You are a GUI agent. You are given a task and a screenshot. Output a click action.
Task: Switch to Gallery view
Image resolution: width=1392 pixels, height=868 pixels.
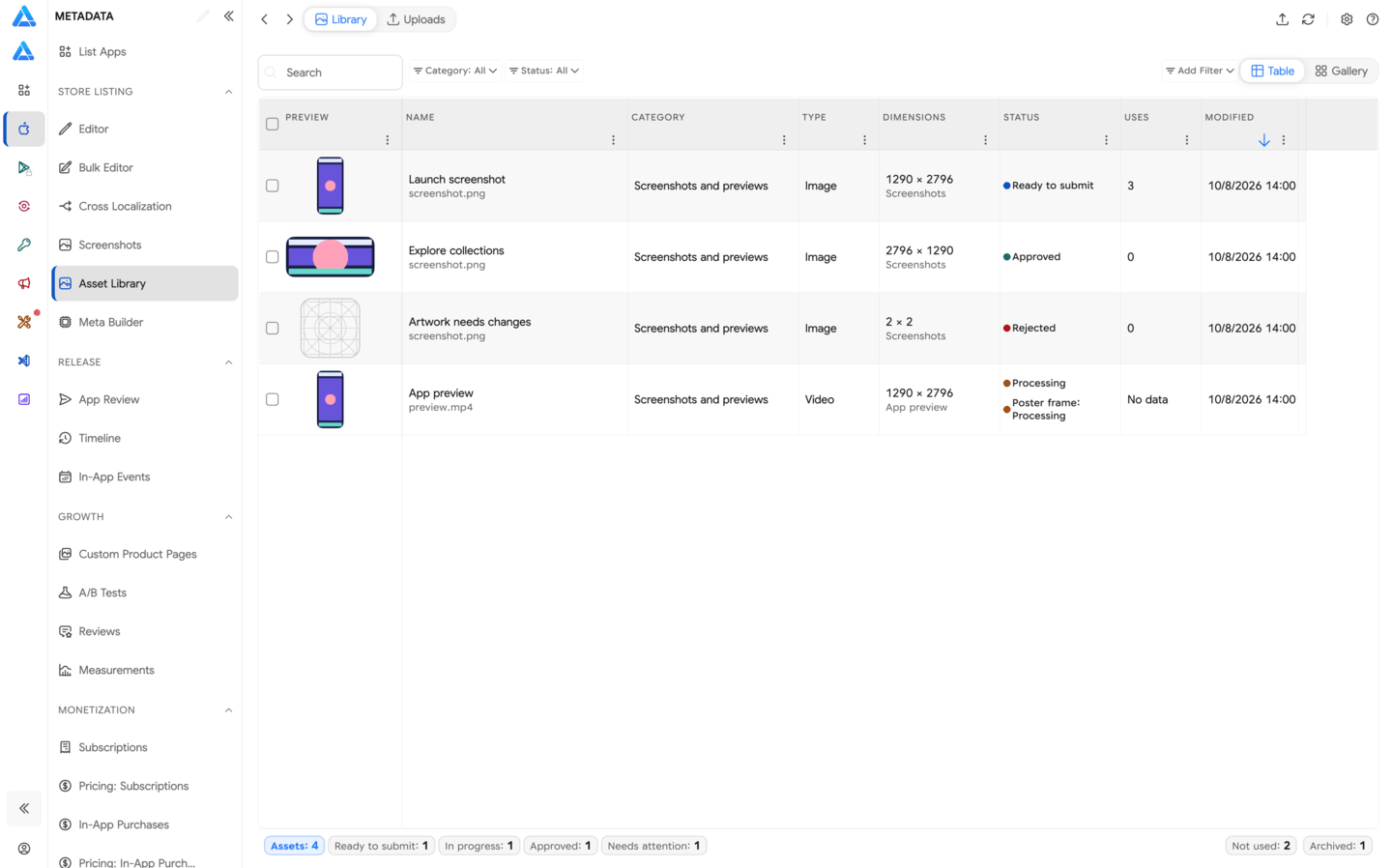(x=1341, y=71)
